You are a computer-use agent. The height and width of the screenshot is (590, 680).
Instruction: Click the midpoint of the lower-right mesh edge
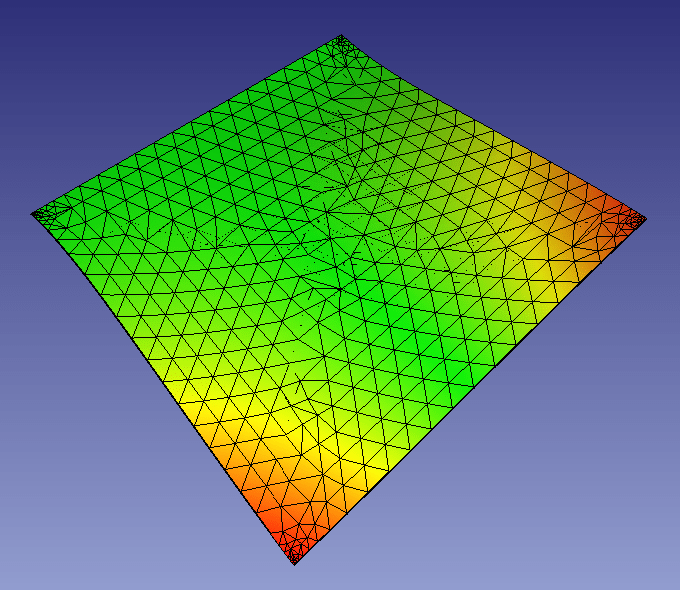pos(472,390)
